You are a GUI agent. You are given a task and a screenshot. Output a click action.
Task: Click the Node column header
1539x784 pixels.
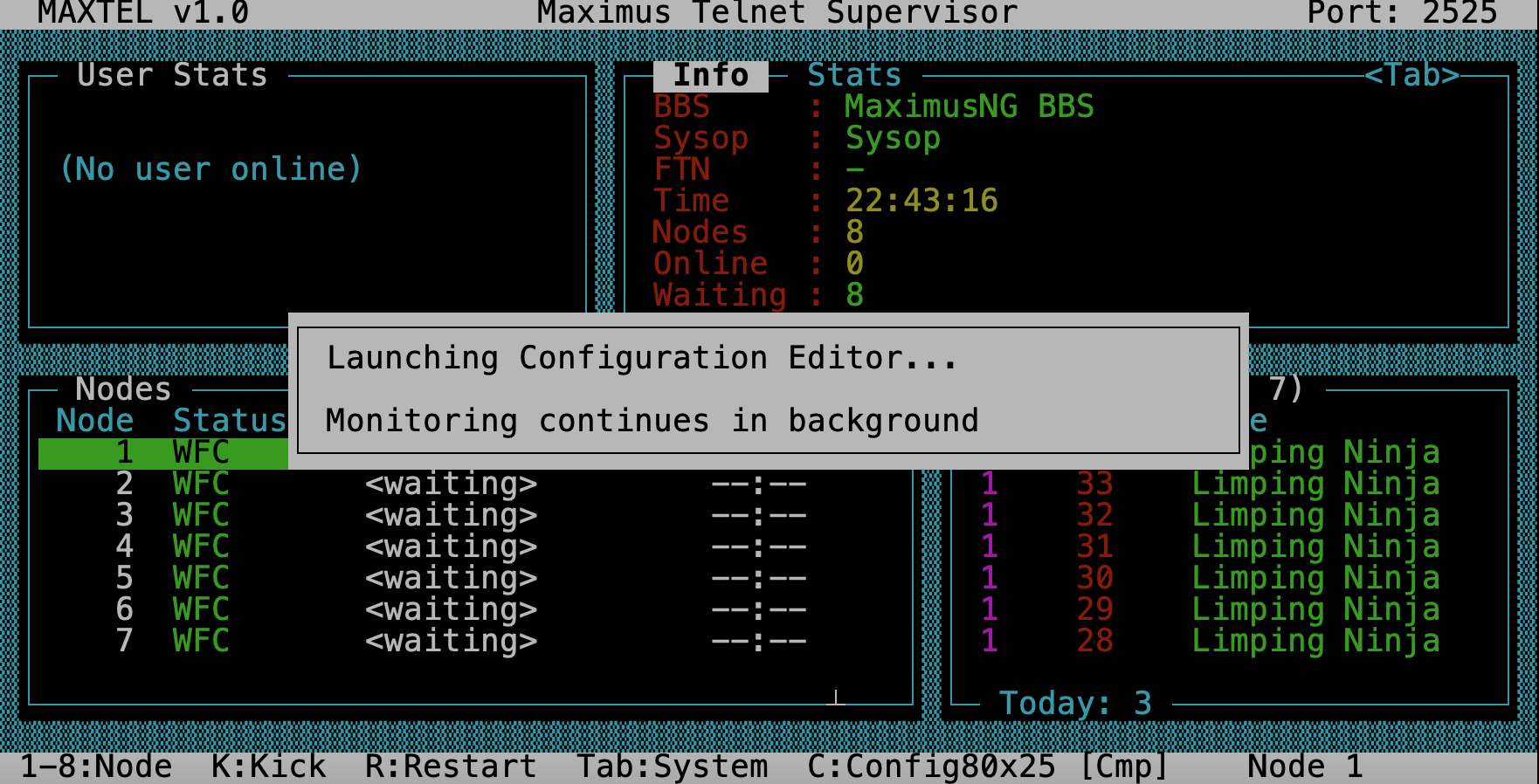coord(95,422)
